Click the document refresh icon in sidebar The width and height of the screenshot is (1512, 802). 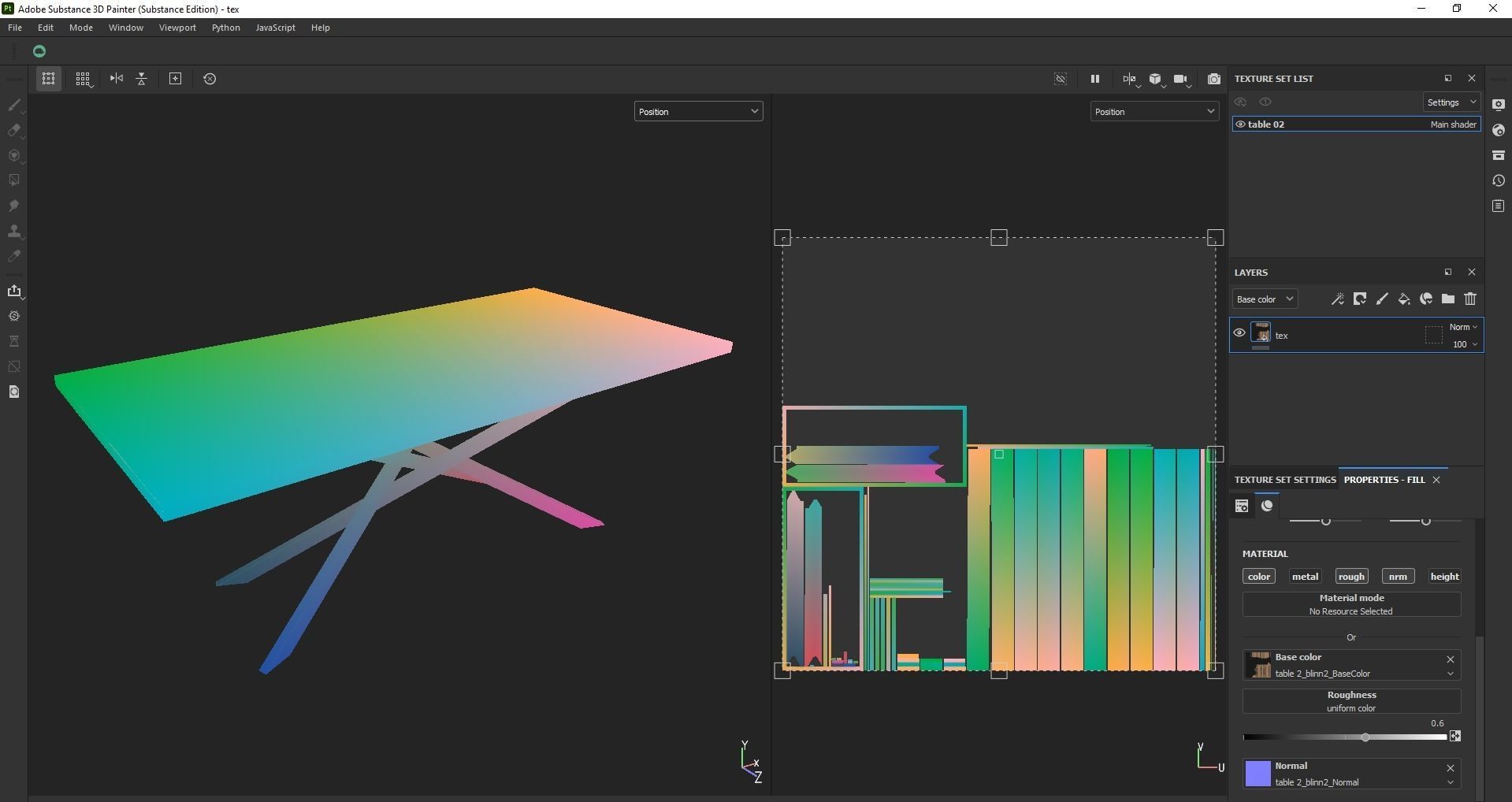coord(14,392)
